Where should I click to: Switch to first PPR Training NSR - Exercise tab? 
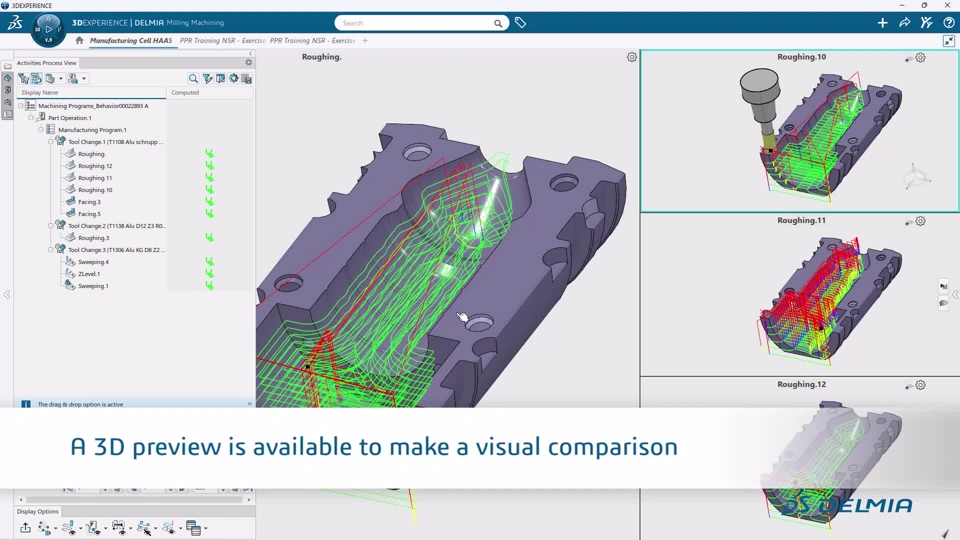click(x=222, y=40)
